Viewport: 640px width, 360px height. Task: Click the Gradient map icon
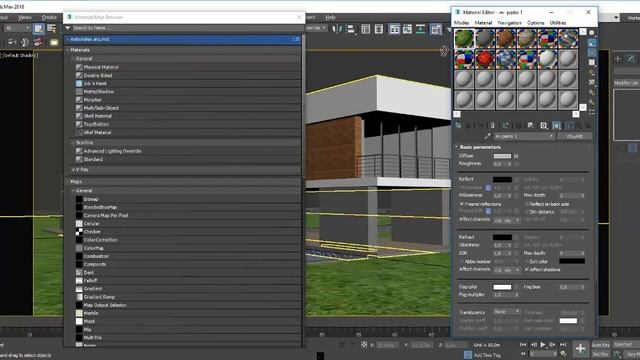(79, 289)
